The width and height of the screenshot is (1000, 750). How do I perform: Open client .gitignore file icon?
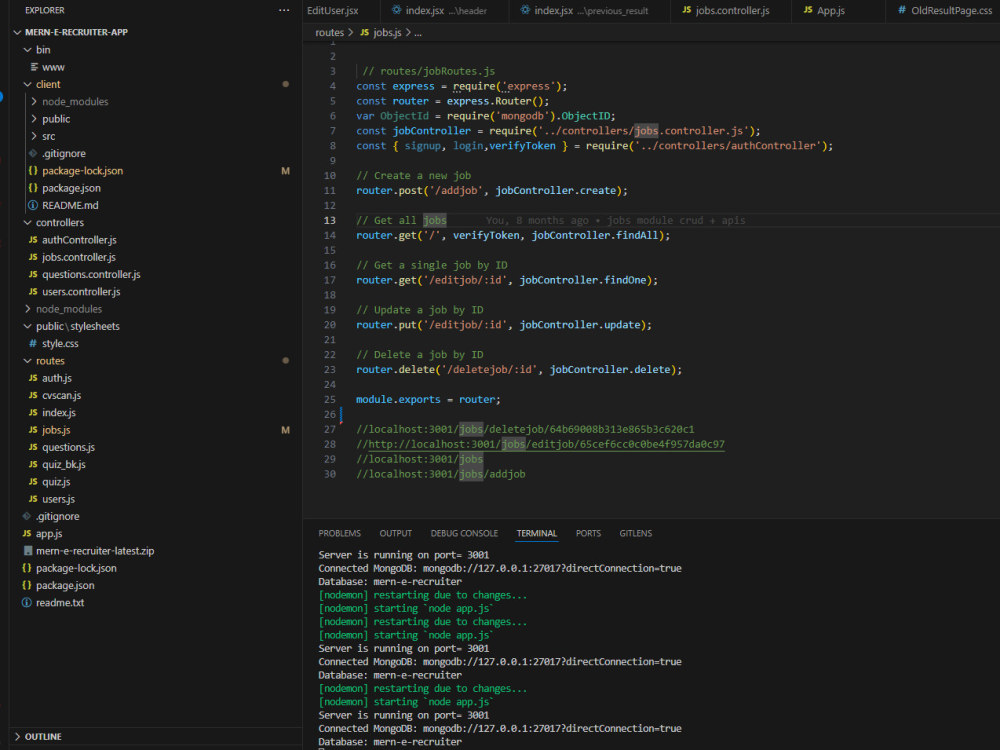[x=33, y=153]
